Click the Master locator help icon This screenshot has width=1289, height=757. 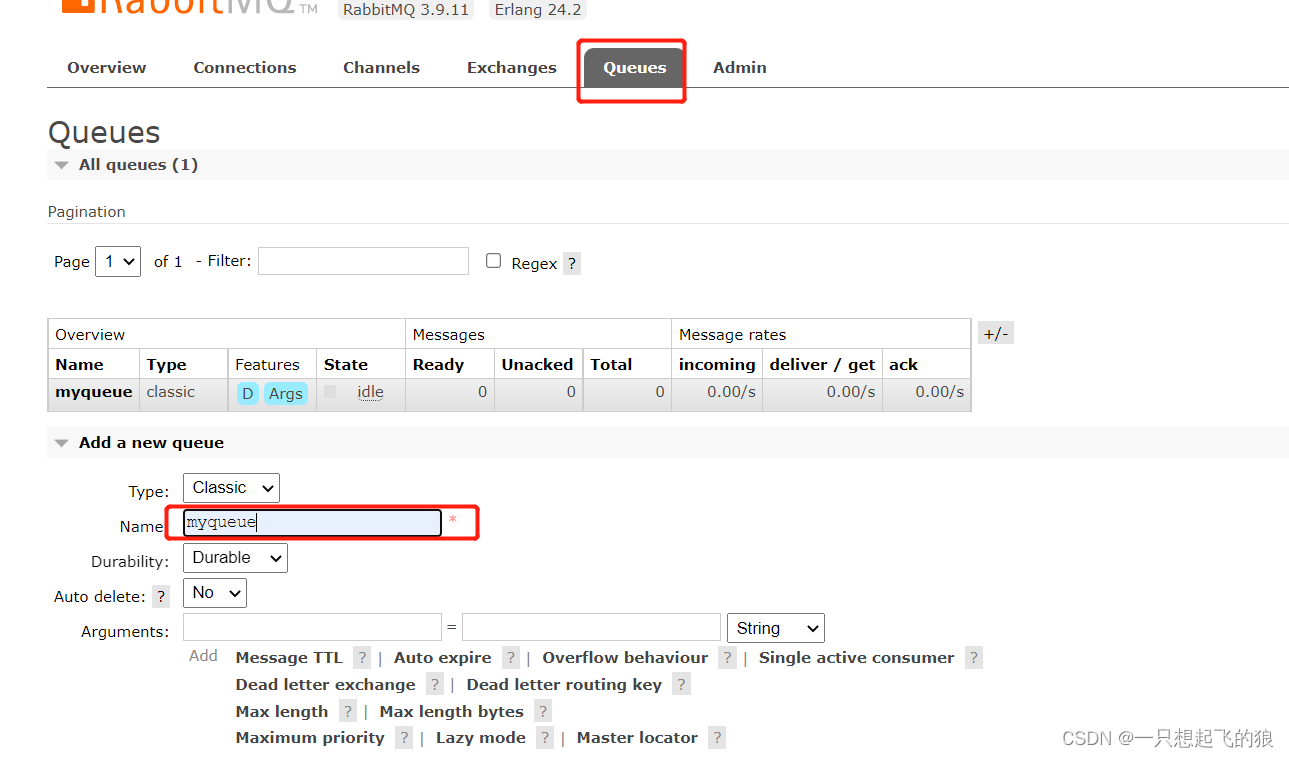click(716, 737)
